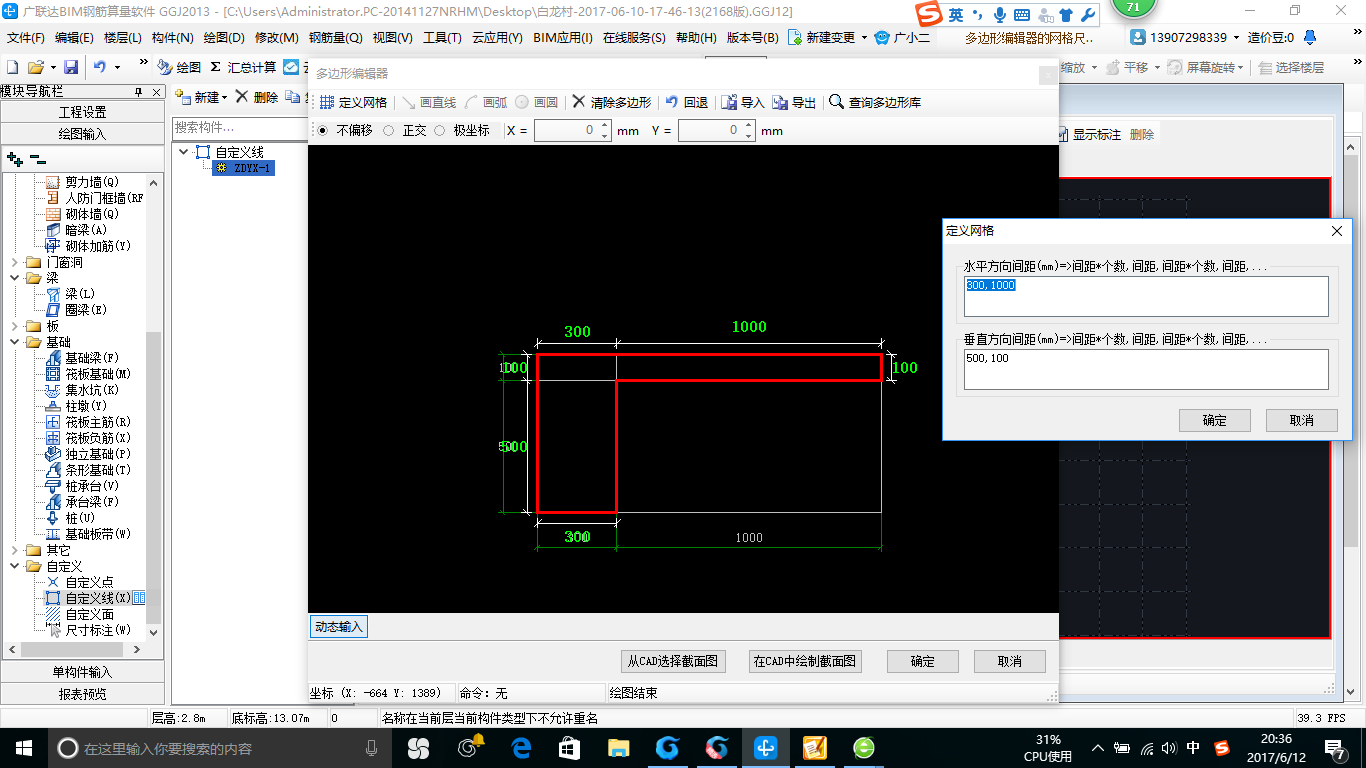
Task: Open Edge browser in the taskbar
Action: click(521, 747)
